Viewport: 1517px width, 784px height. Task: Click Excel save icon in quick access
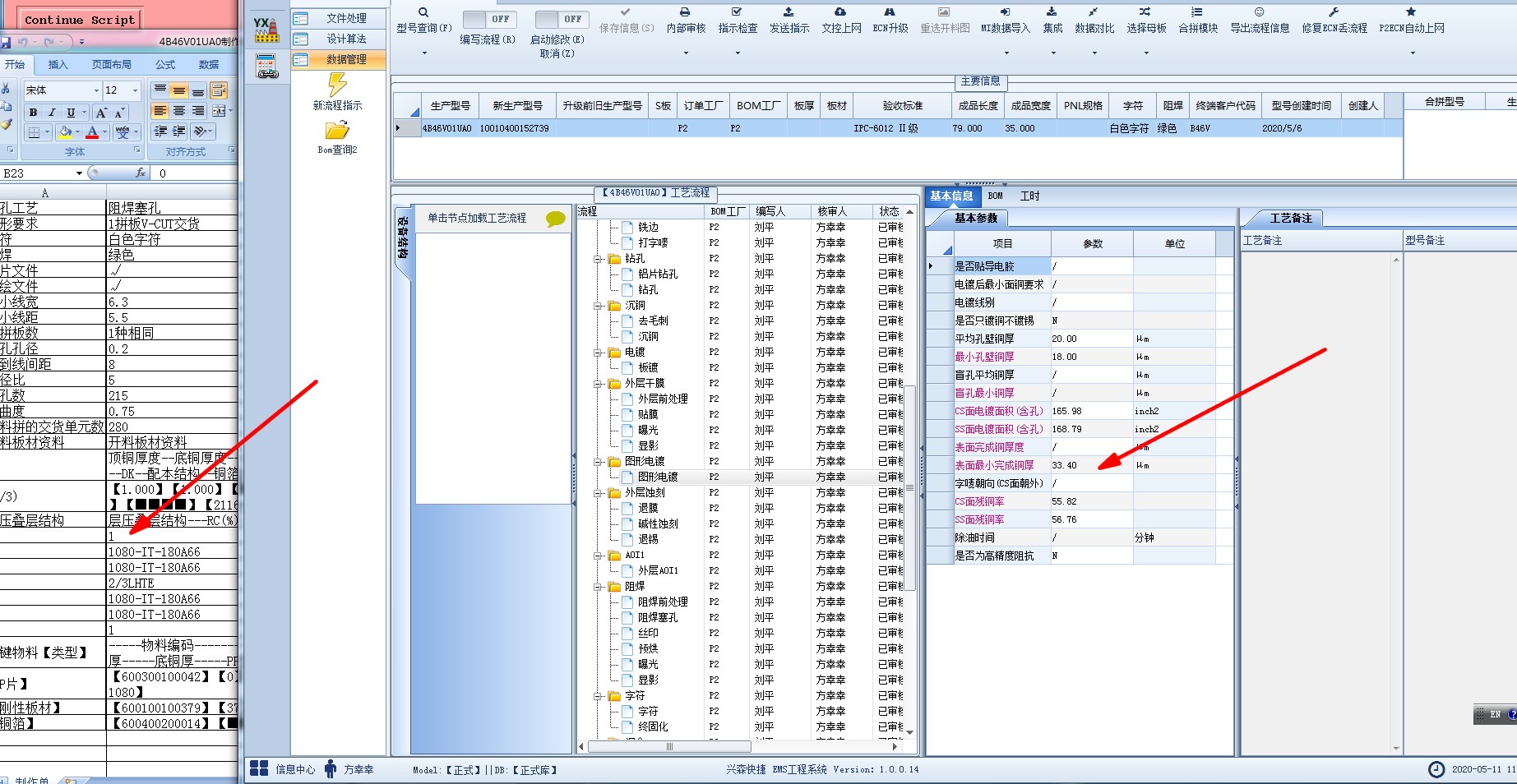5,42
